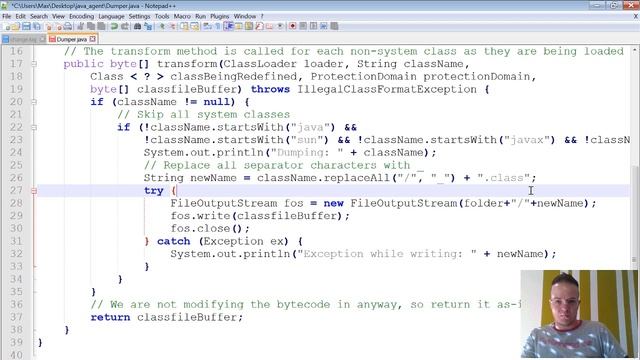Open the Language menu

click(111, 16)
